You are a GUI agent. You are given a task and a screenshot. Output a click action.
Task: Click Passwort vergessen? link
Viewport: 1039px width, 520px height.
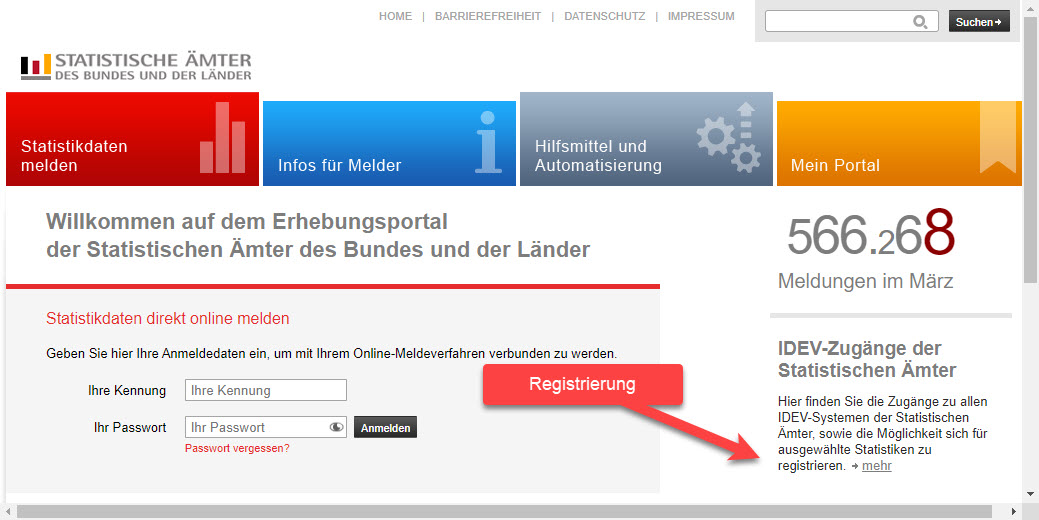pos(237,448)
